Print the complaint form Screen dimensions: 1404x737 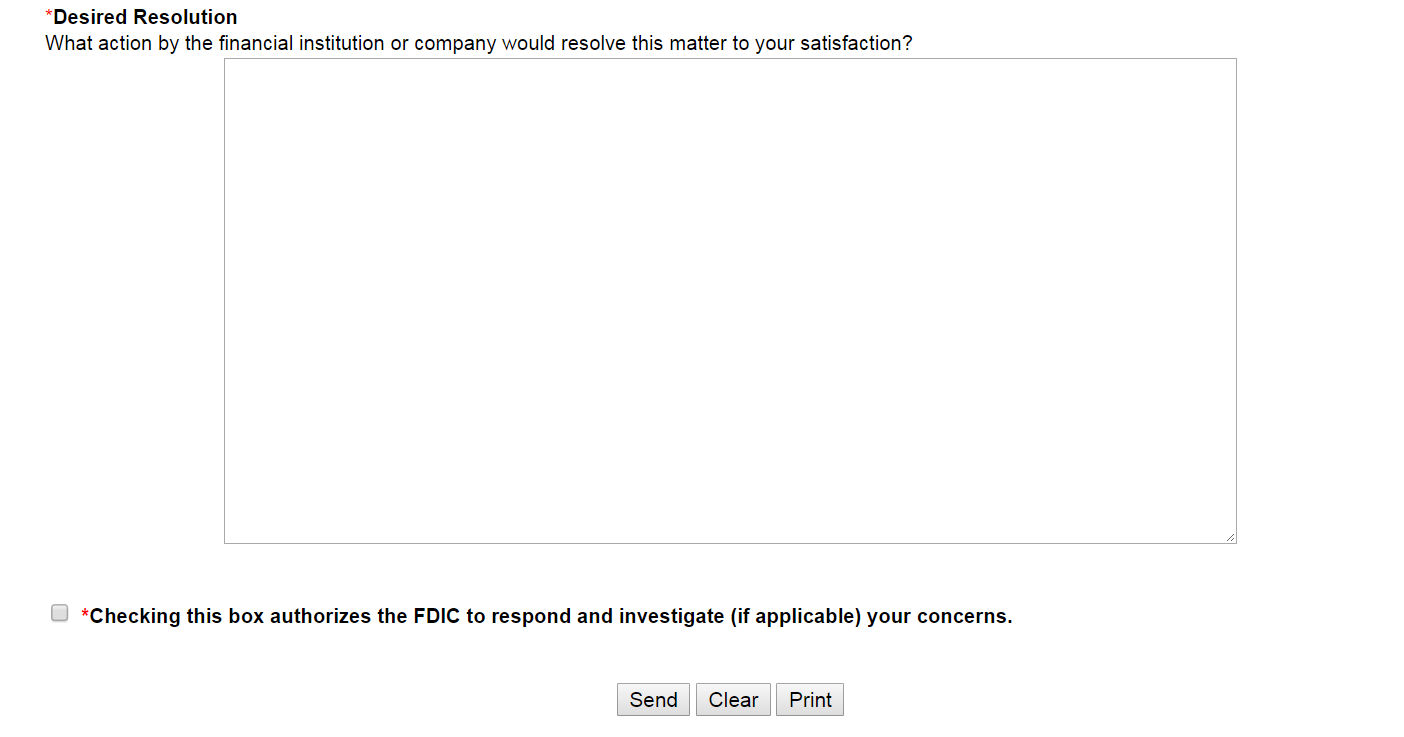tap(810, 700)
